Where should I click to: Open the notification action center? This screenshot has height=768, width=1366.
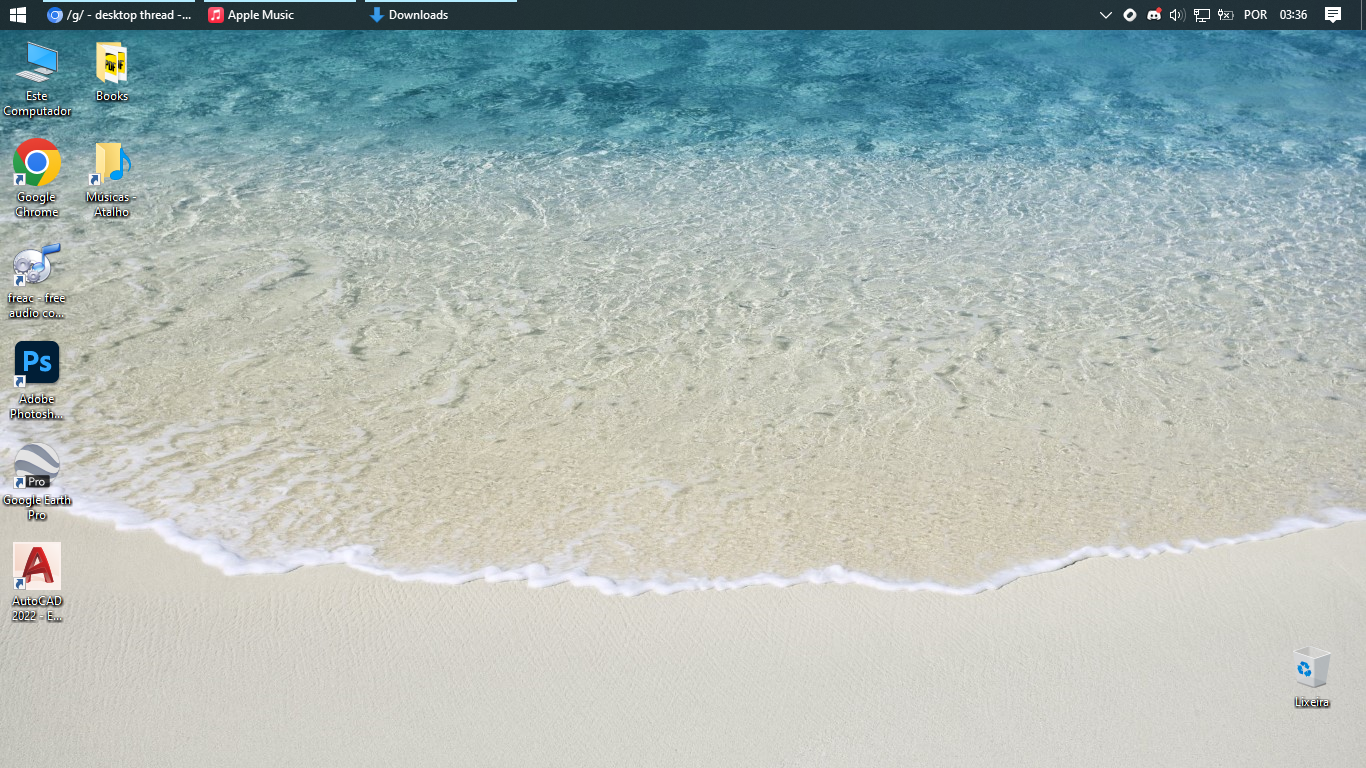click(x=1333, y=15)
